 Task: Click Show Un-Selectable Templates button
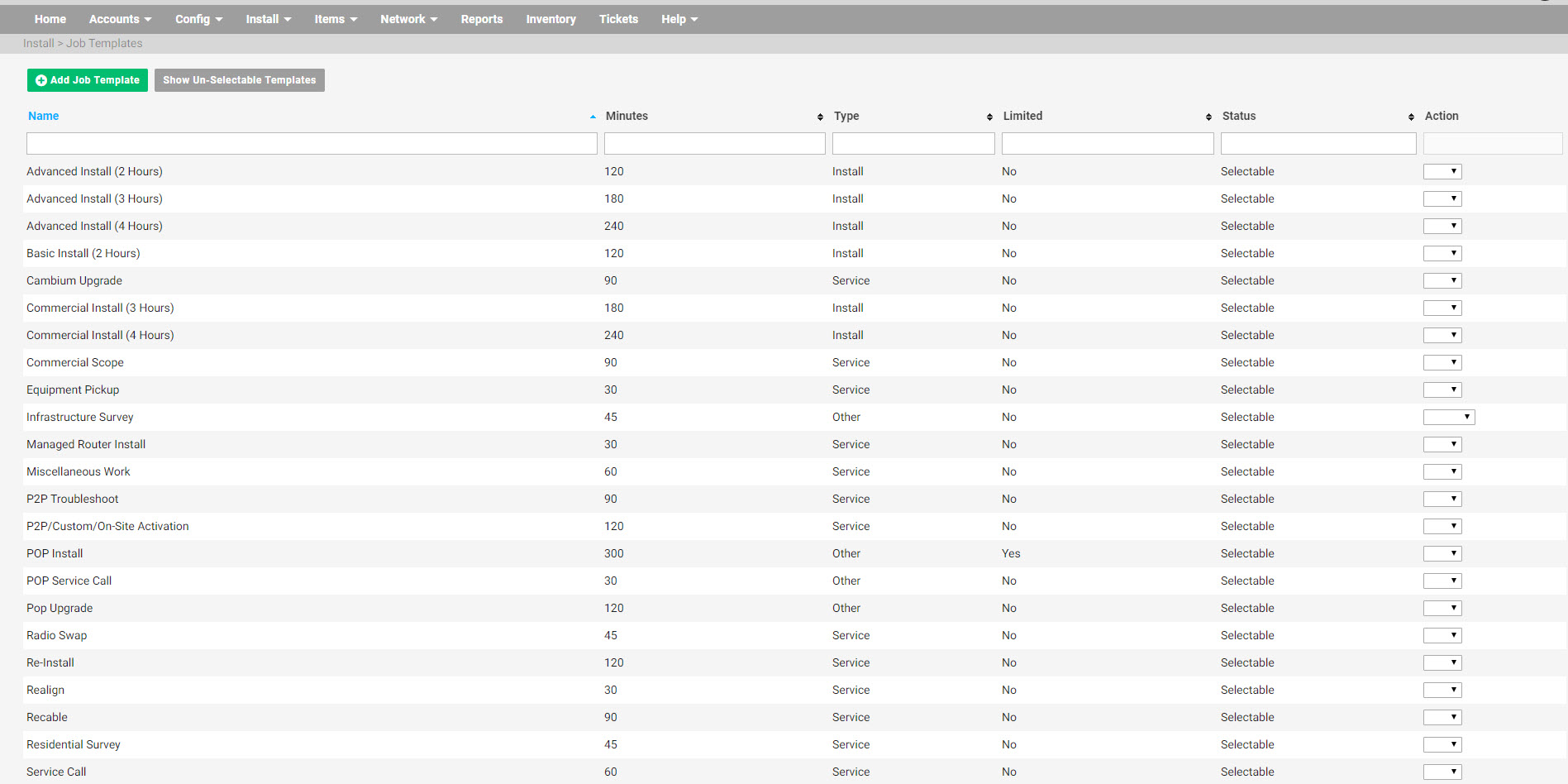click(x=240, y=80)
